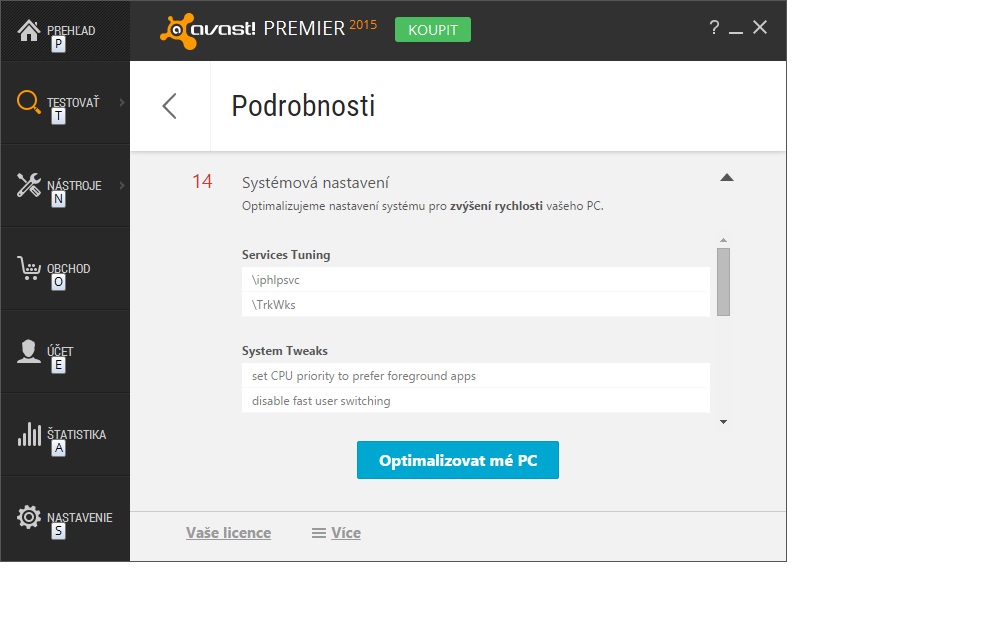
Task: Open the Obchod shopping cart icon
Action: (x=29, y=268)
